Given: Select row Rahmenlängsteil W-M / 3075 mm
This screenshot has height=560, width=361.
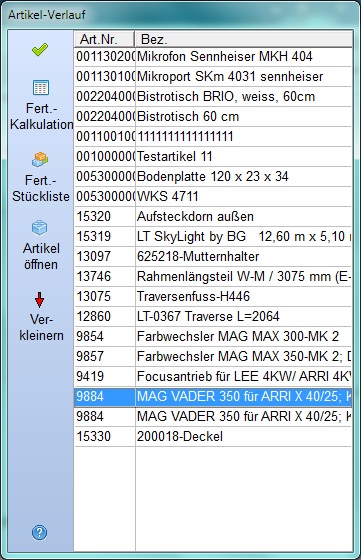Looking at the screenshot, I should point(213,276).
